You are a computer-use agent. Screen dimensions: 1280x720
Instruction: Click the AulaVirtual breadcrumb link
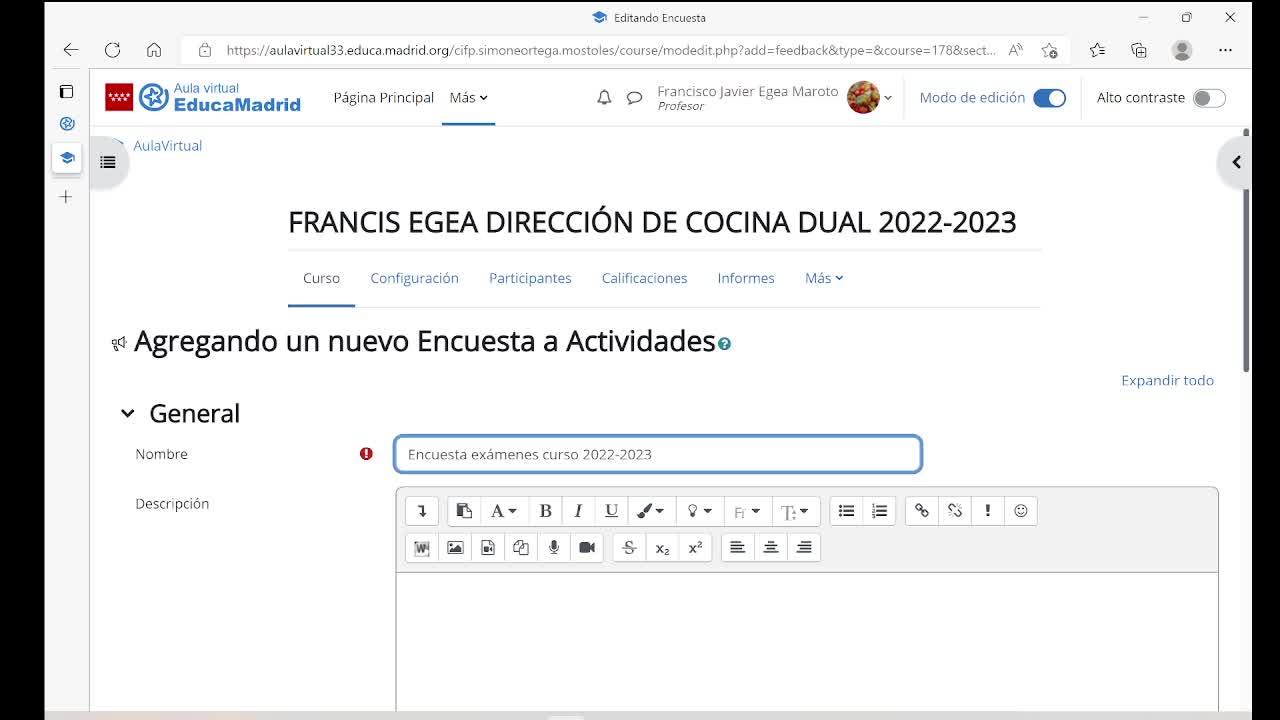point(168,146)
